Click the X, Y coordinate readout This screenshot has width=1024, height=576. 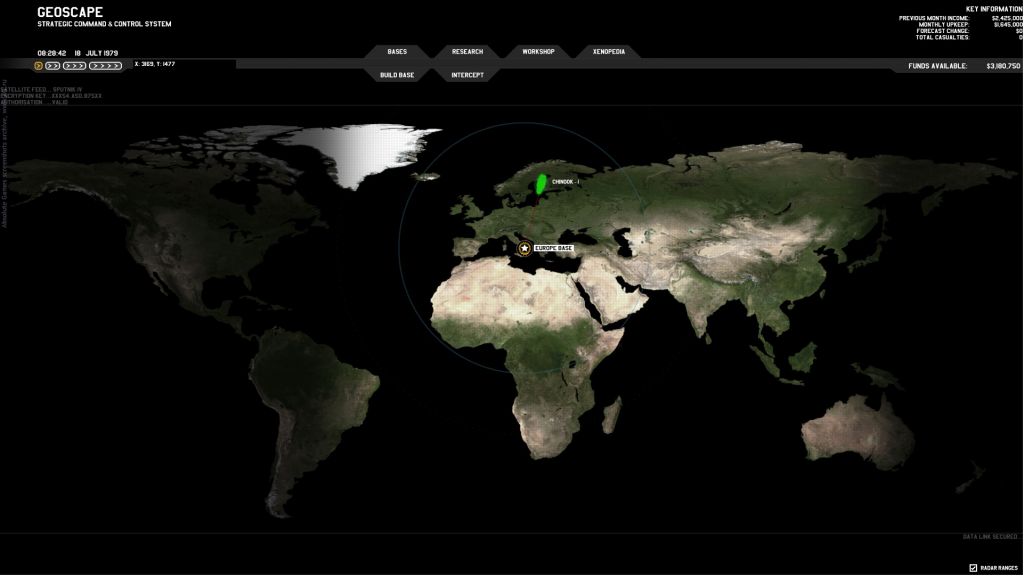click(154, 64)
